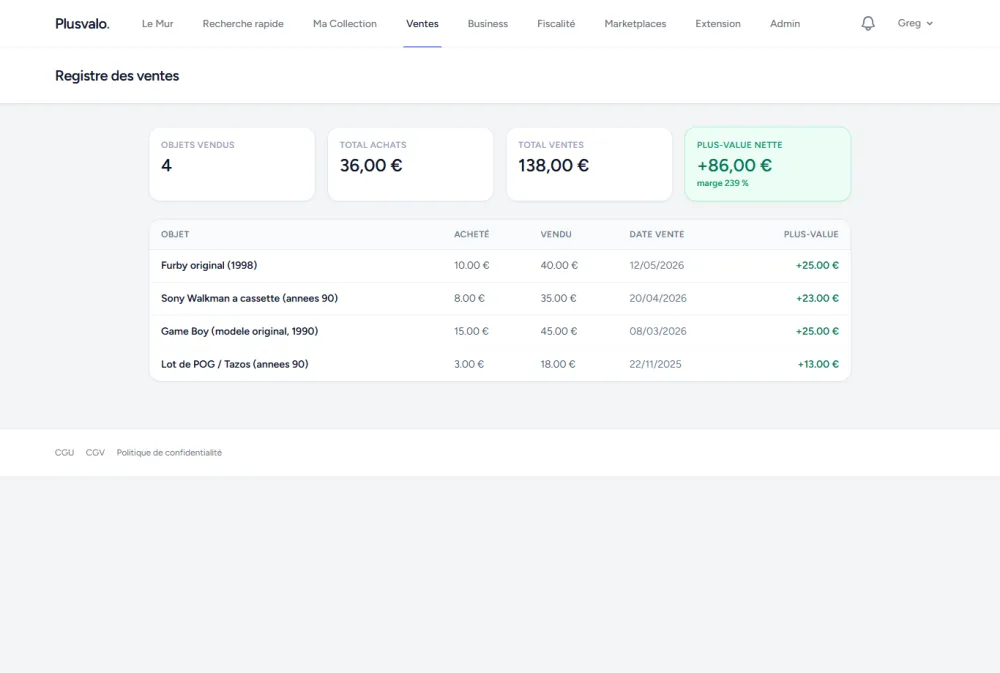Go to Le Mur tab
1000x673 pixels.
coord(158,24)
